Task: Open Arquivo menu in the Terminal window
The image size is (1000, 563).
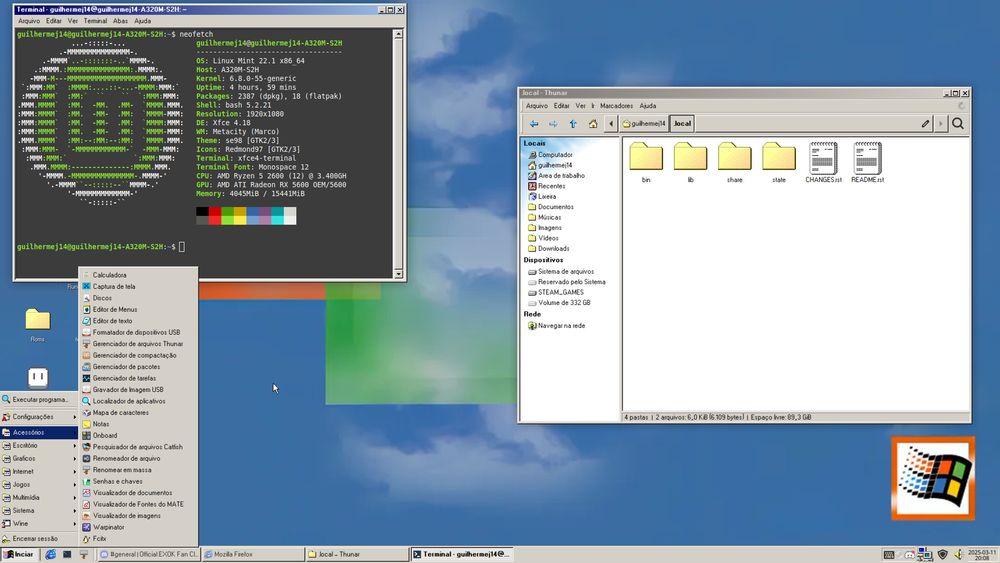Action: 29,21
